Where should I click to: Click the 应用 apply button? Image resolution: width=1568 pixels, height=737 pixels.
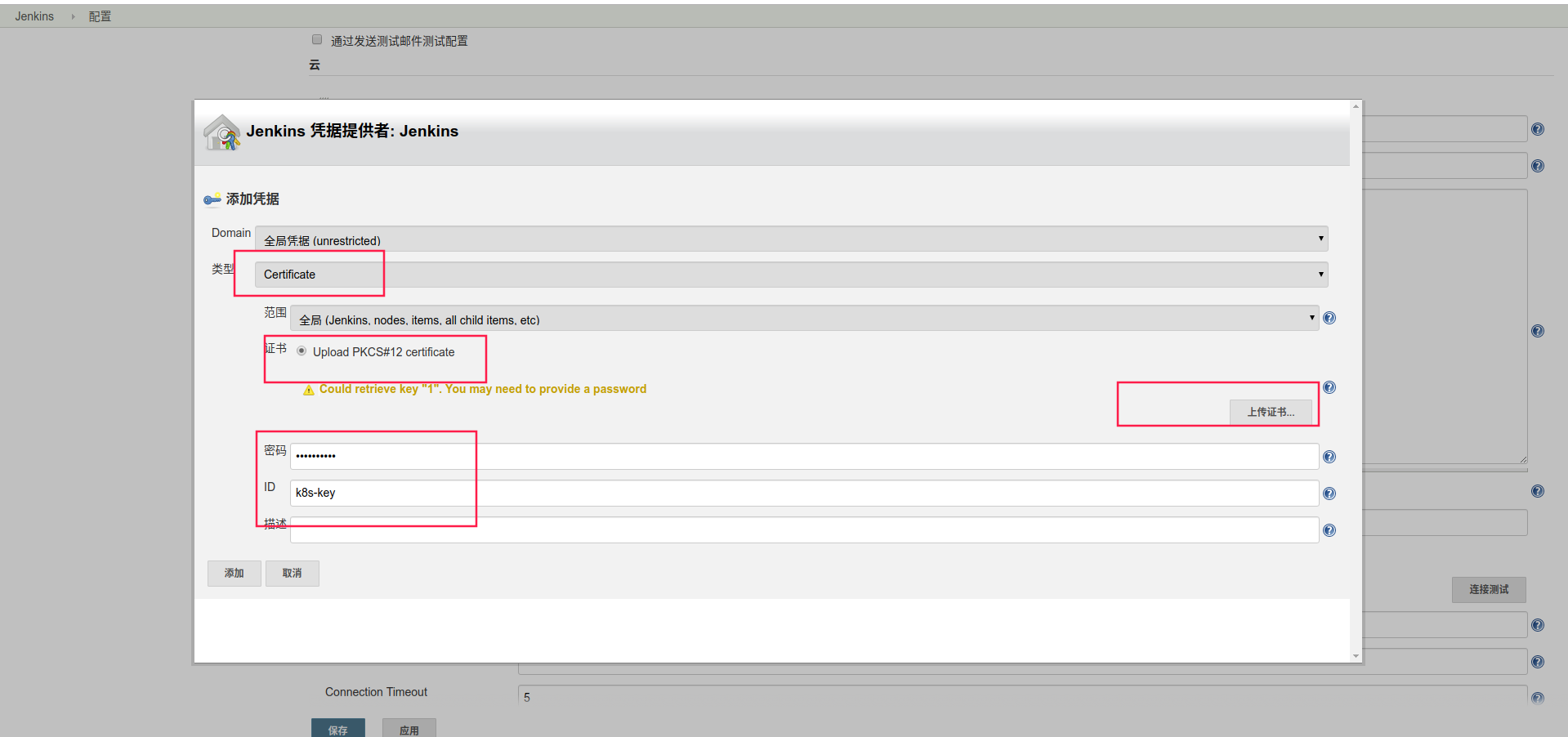(409, 729)
